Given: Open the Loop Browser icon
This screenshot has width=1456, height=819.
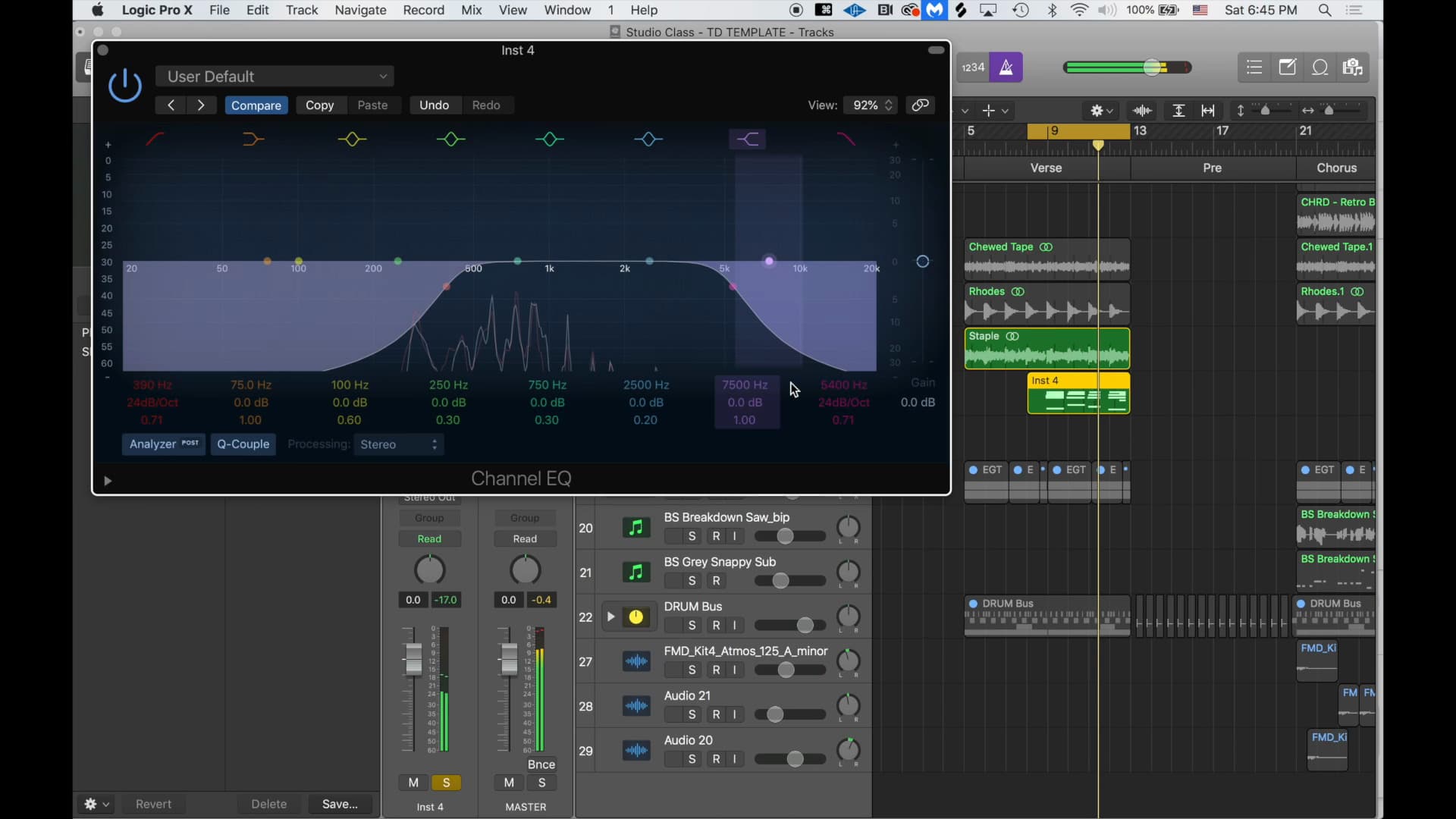Looking at the screenshot, I should click(1320, 67).
